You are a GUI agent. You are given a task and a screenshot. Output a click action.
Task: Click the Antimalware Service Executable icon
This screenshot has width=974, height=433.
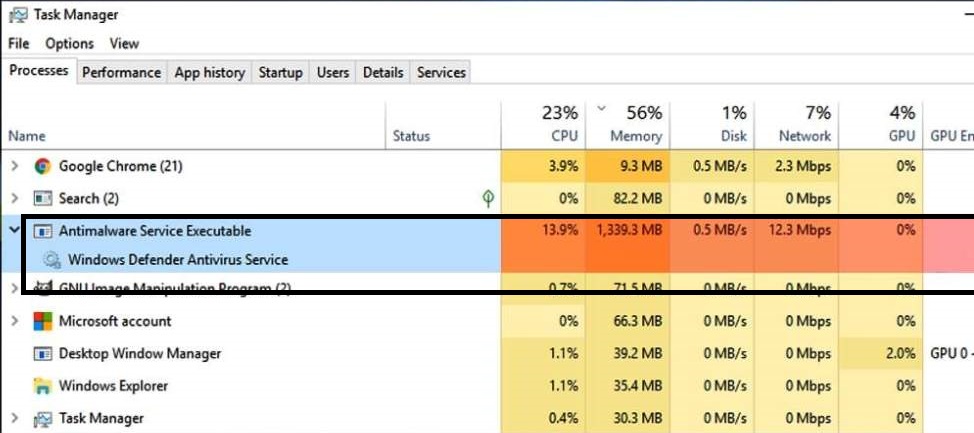(42, 231)
